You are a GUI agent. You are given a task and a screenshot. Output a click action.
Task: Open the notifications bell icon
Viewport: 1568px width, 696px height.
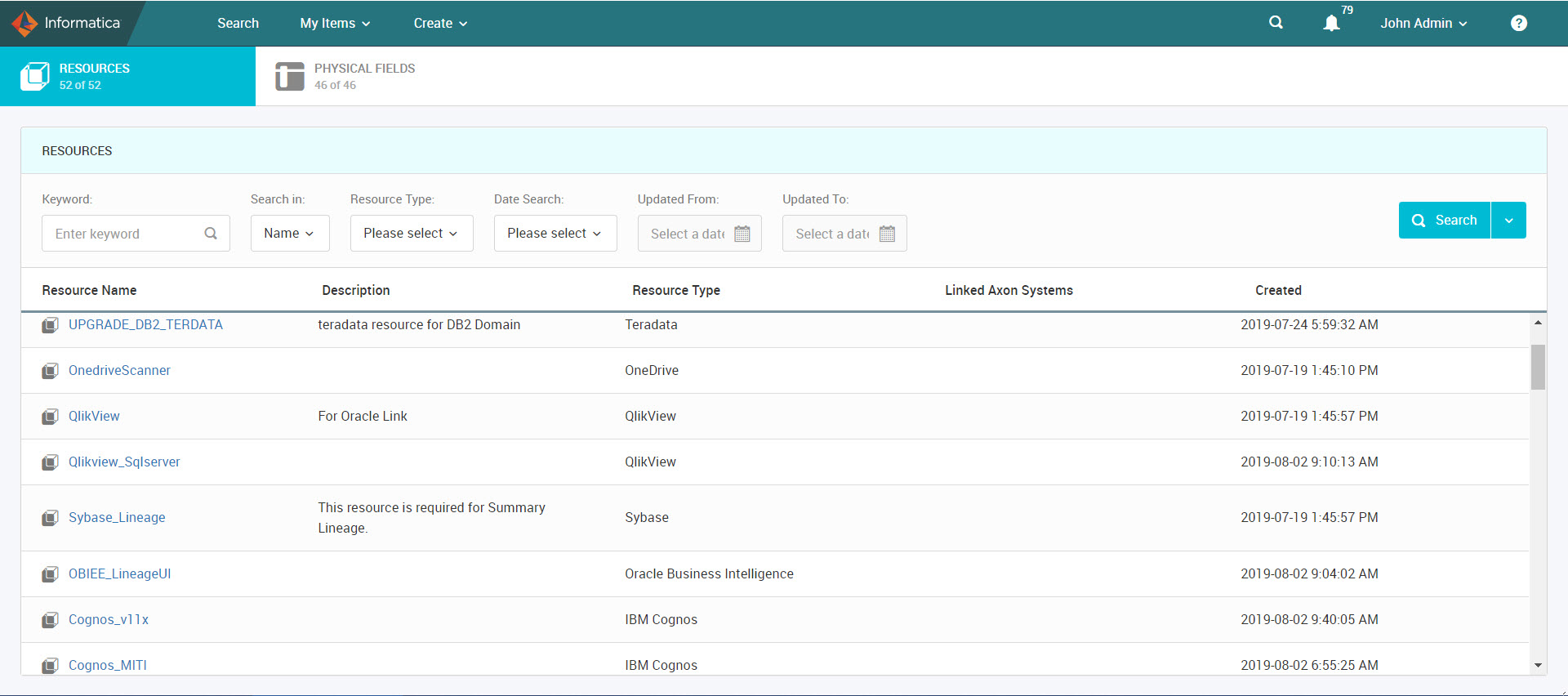(1331, 23)
